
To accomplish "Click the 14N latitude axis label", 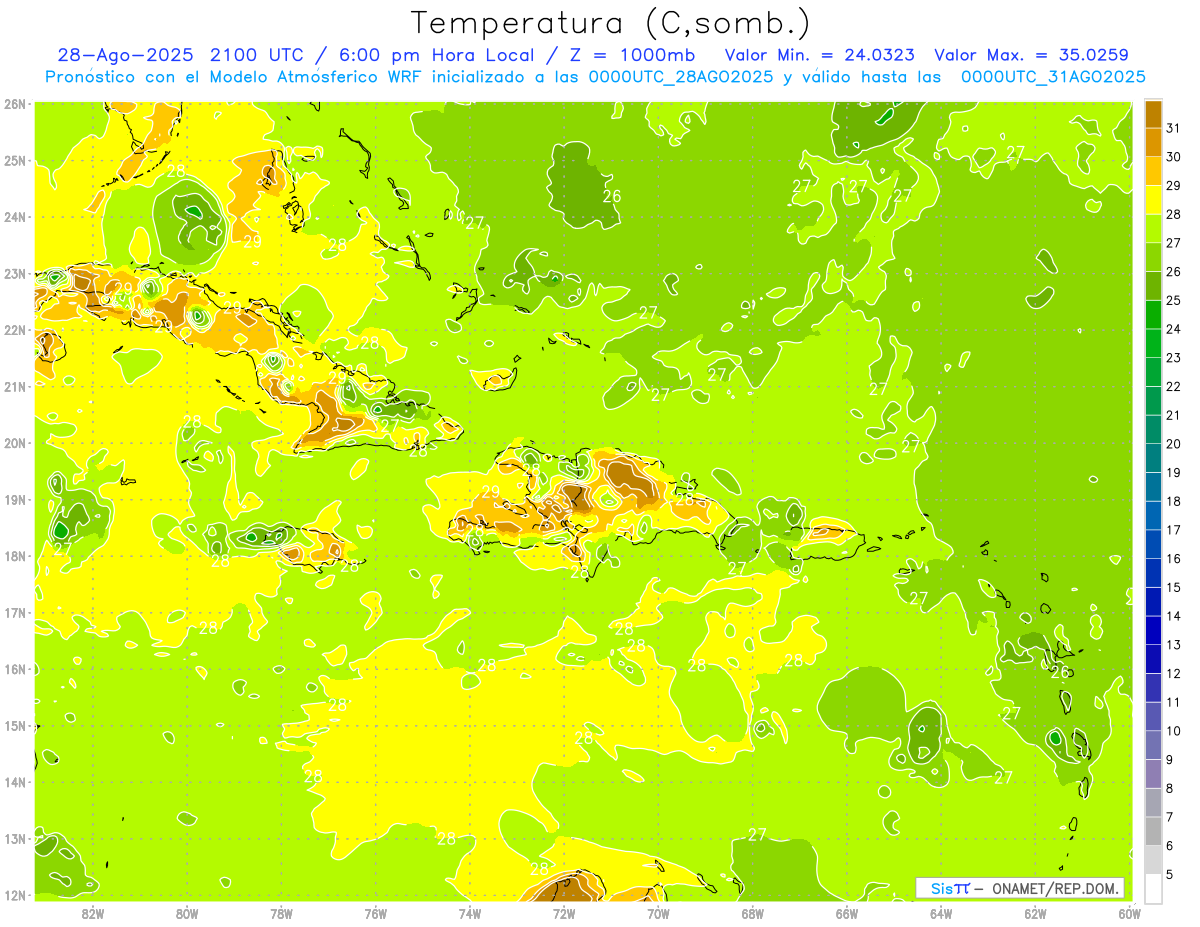I will coord(15,782).
